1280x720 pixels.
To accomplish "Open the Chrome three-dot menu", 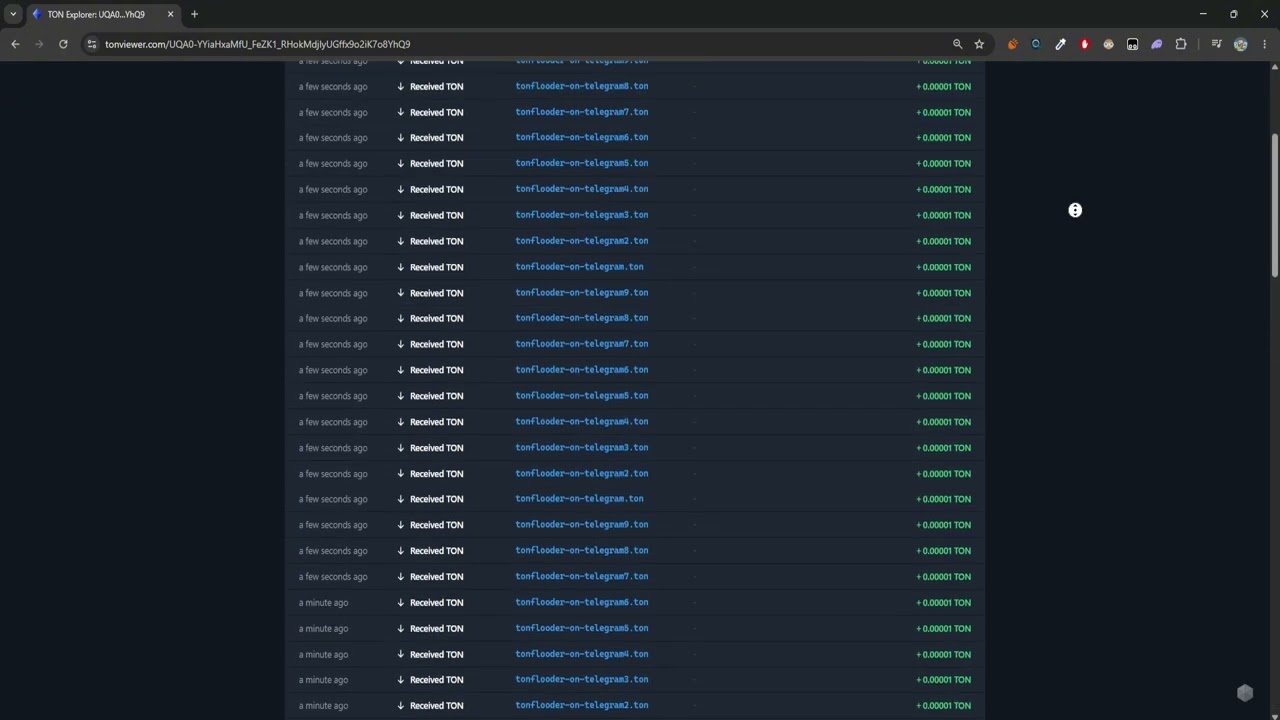I will tap(1265, 44).
